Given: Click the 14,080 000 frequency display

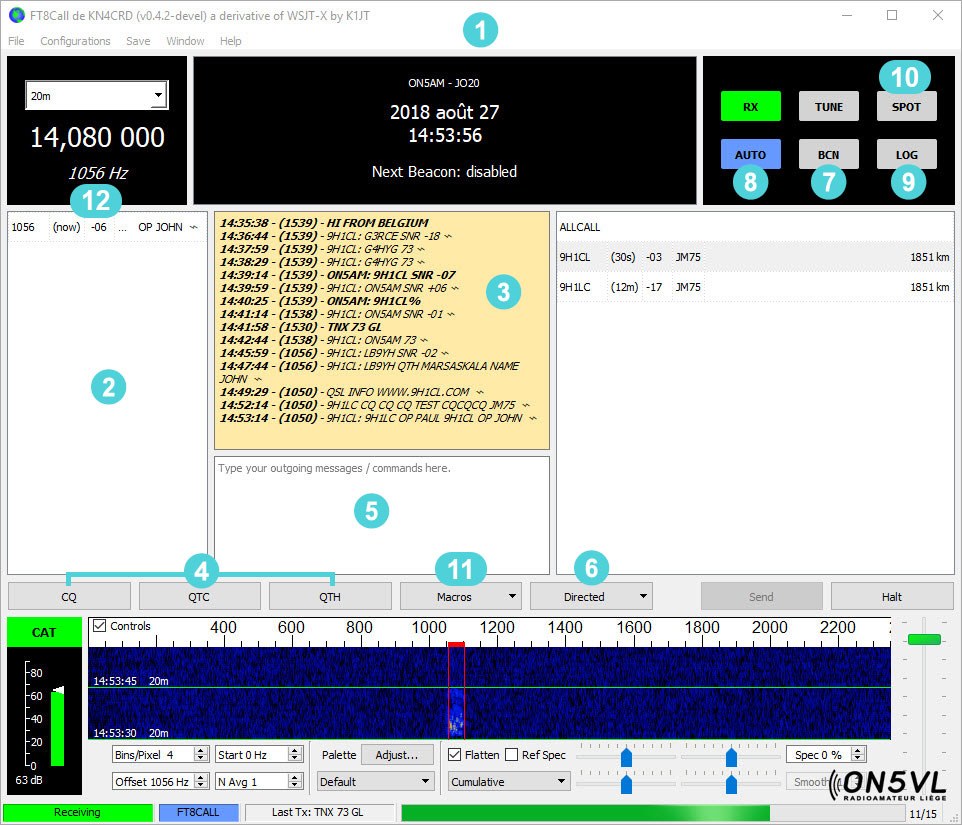Looking at the screenshot, I should click(98, 137).
